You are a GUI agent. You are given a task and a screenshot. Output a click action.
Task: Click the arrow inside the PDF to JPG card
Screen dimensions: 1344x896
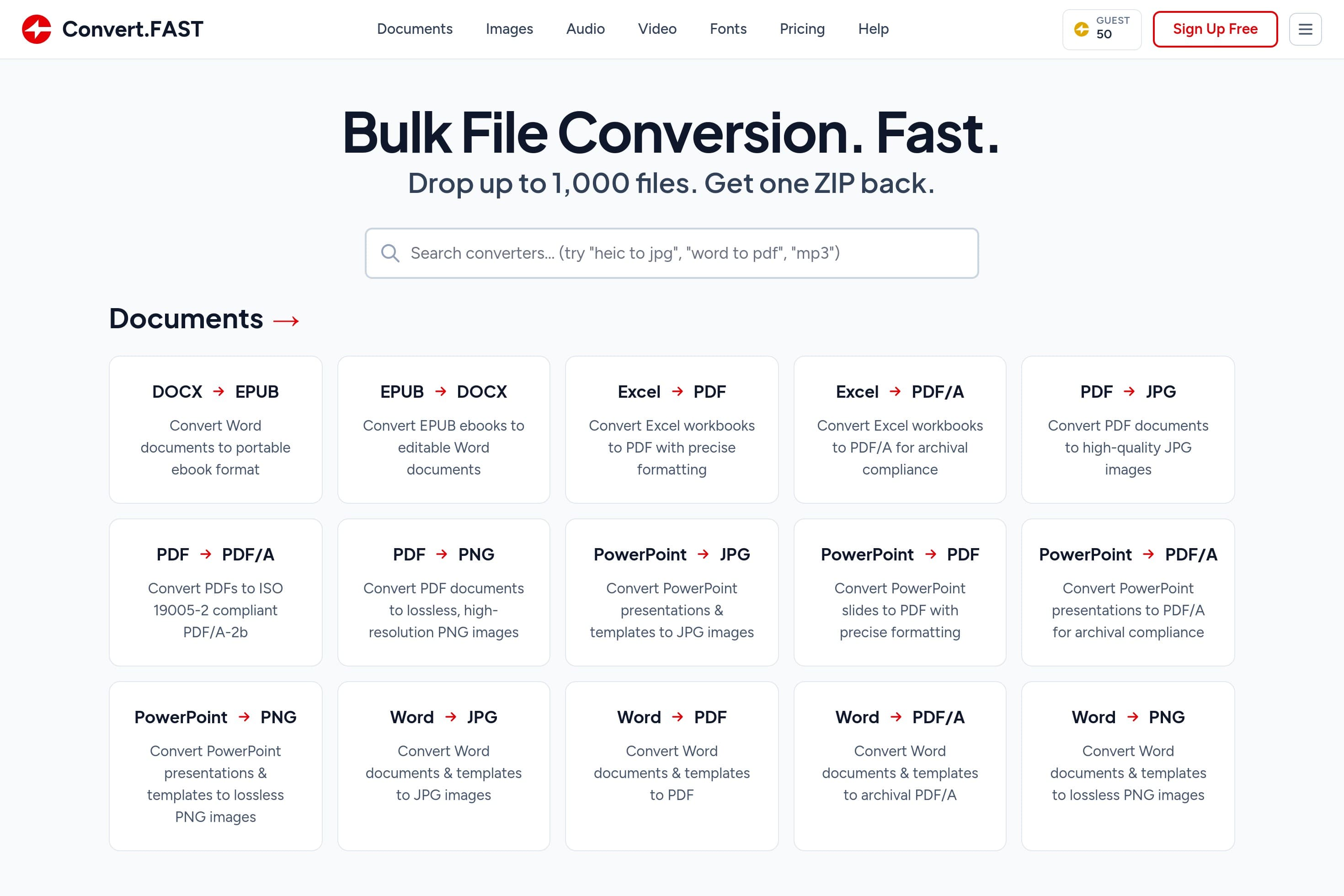[1129, 391]
